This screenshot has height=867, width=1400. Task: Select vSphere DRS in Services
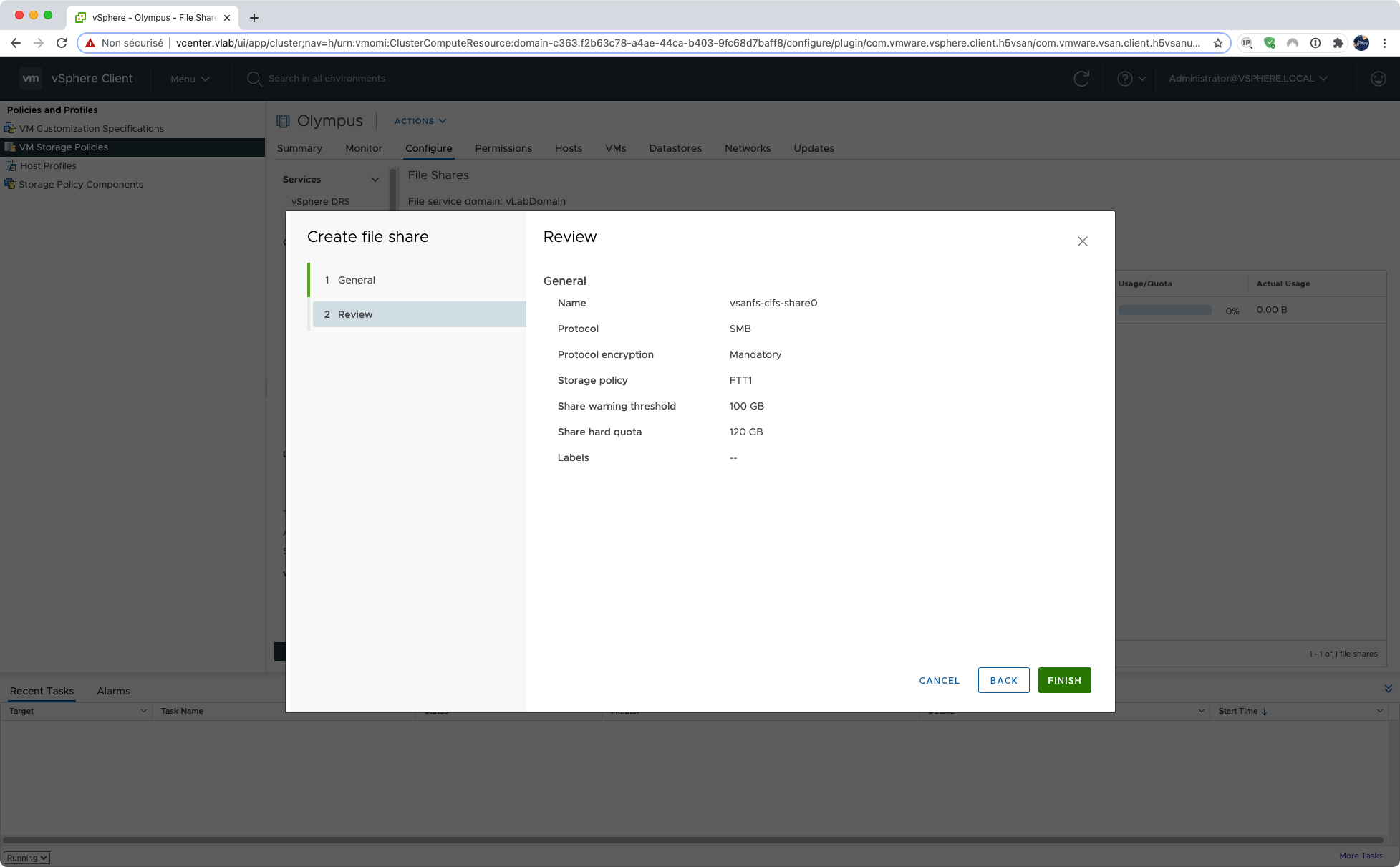321,201
